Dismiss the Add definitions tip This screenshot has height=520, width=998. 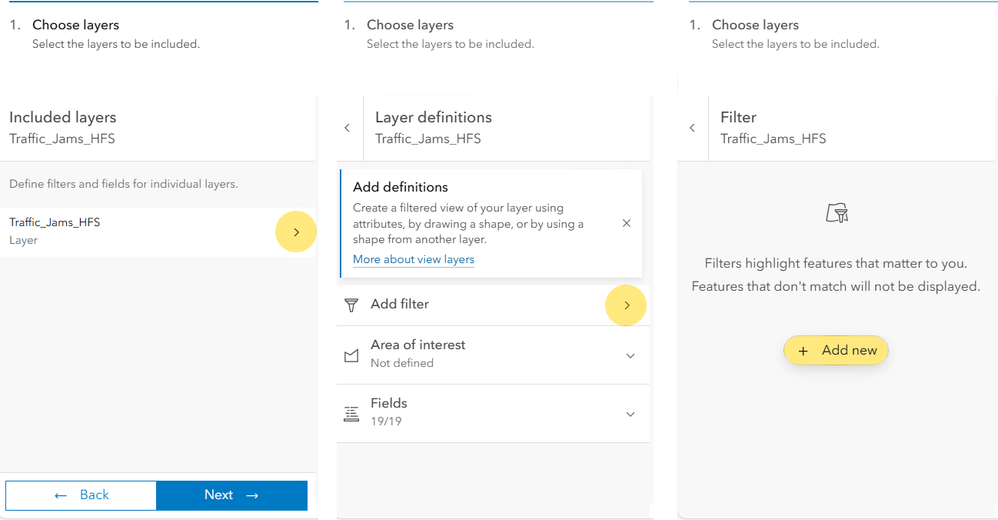click(x=626, y=223)
